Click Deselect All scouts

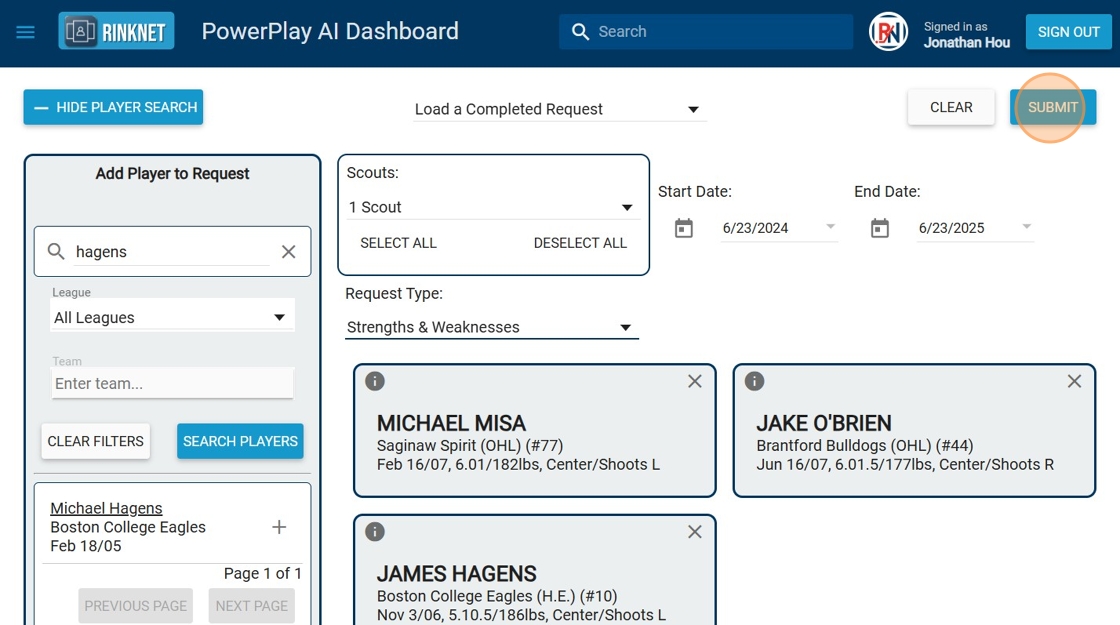click(x=580, y=243)
